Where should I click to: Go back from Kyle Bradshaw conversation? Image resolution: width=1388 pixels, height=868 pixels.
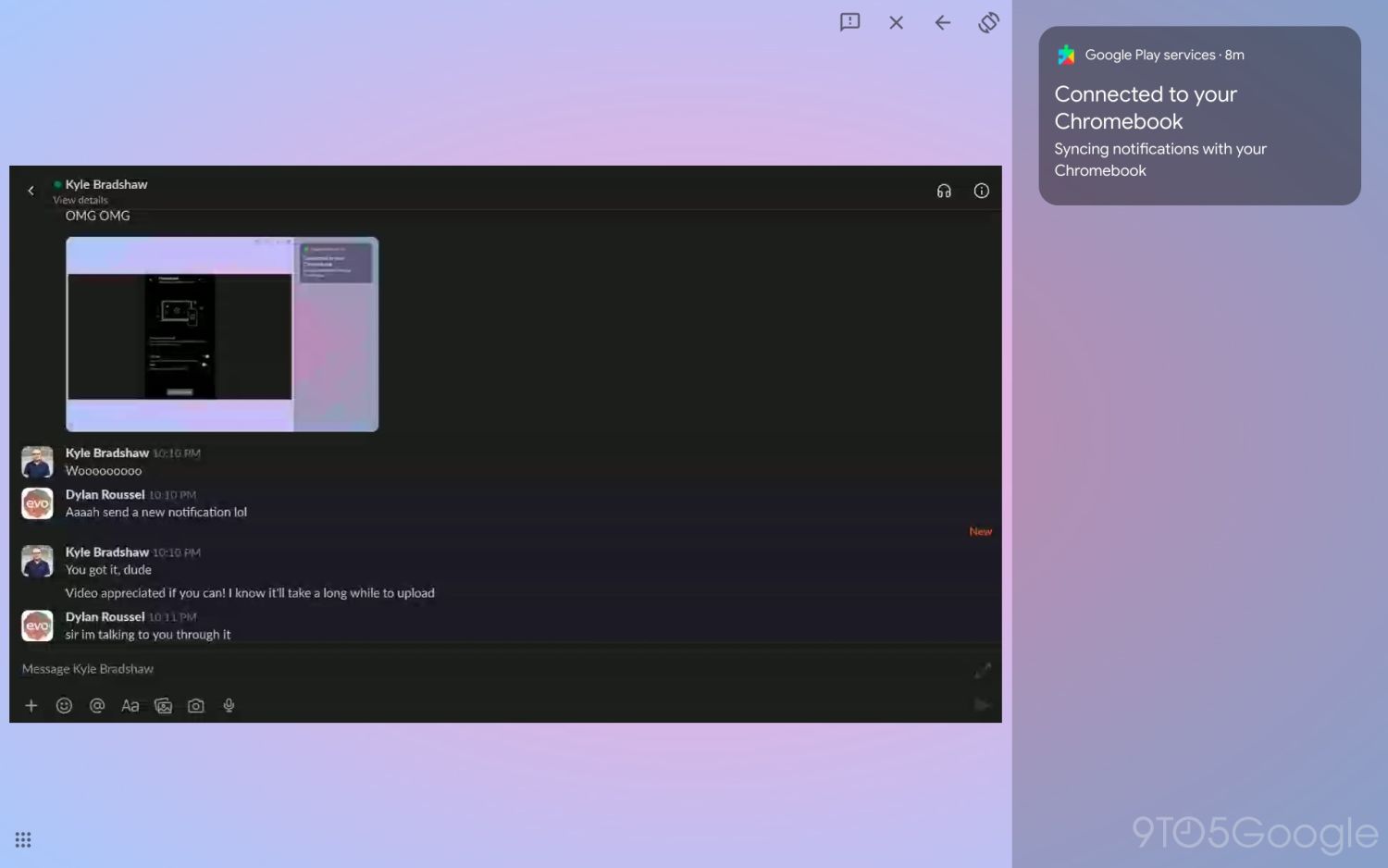(31, 191)
